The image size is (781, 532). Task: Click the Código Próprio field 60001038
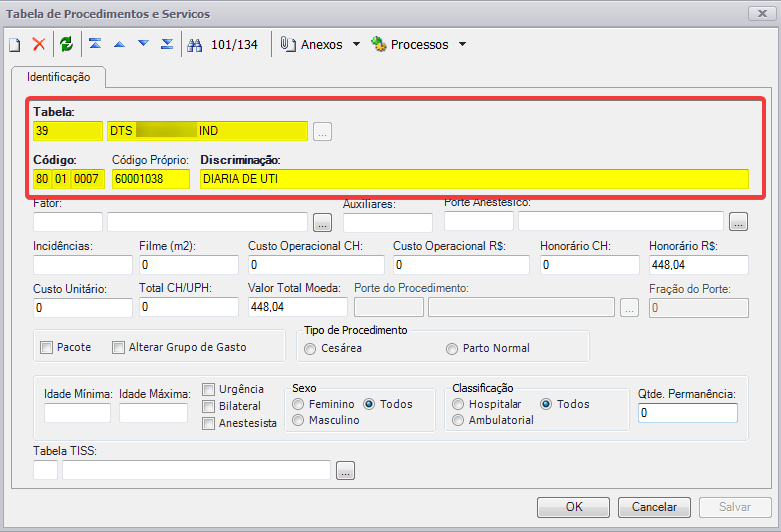[151, 179]
